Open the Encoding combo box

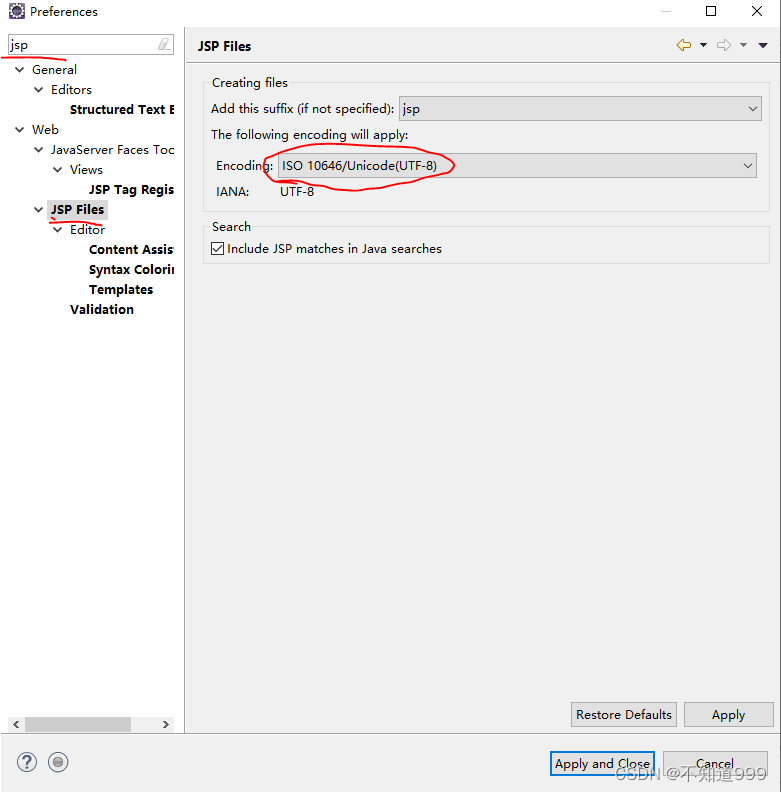[x=517, y=166]
